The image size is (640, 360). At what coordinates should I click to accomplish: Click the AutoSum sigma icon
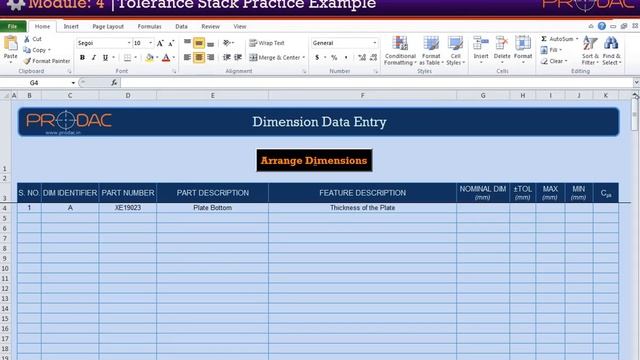coord(544,39)
